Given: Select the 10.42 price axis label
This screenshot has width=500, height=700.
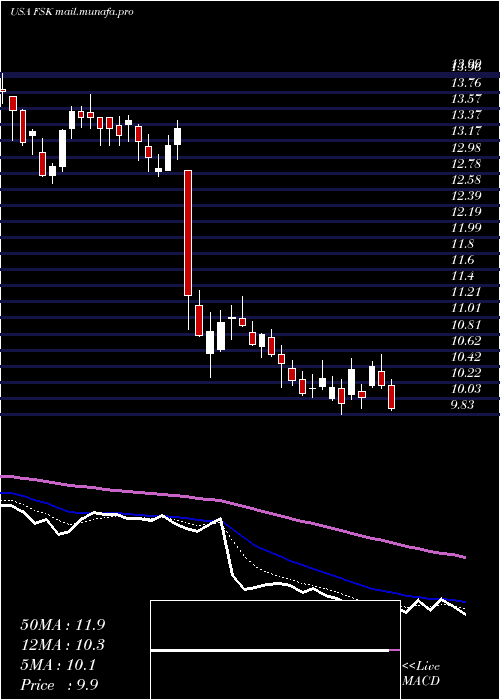Looking at the screenshot, I should tap(466, 357).
